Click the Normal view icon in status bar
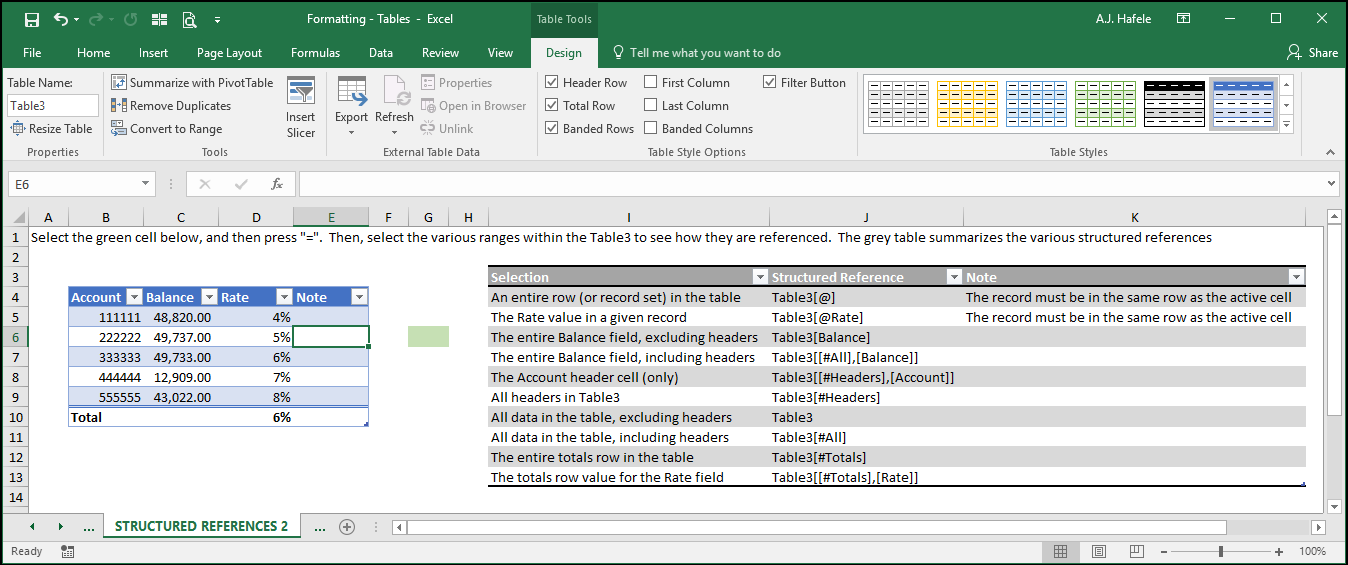Viewport: 1348px width, 565px height. point(1061,551)
